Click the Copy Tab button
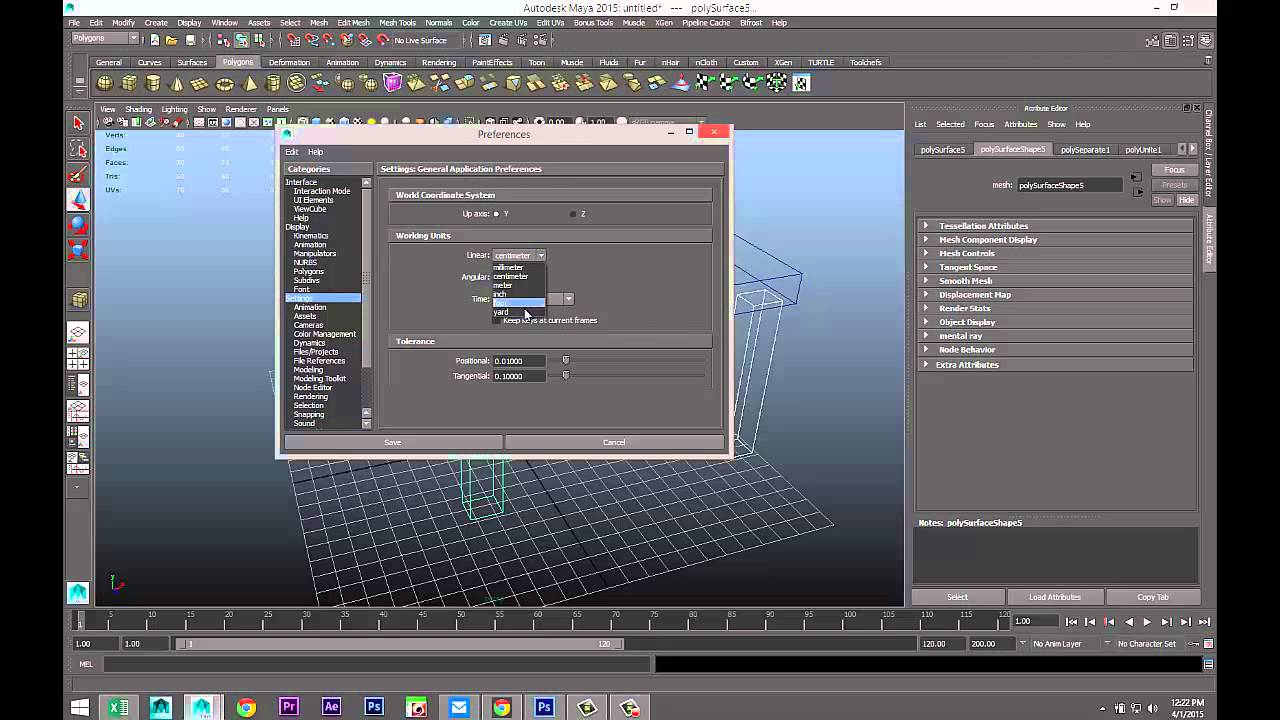1280x720 pixels. (x=1153, y=597)
